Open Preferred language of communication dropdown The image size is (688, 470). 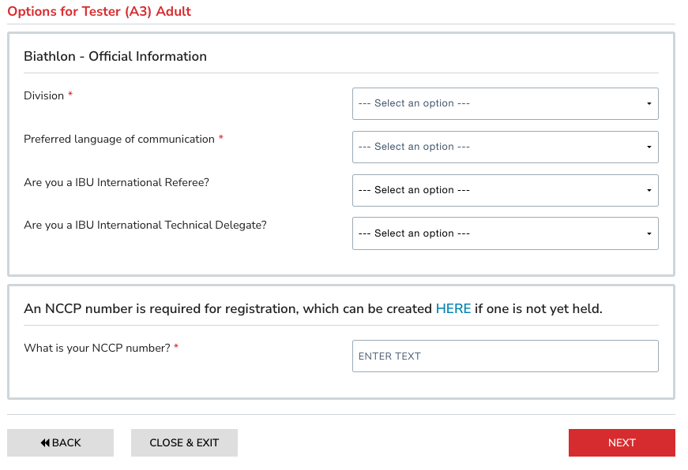[504, 147]
